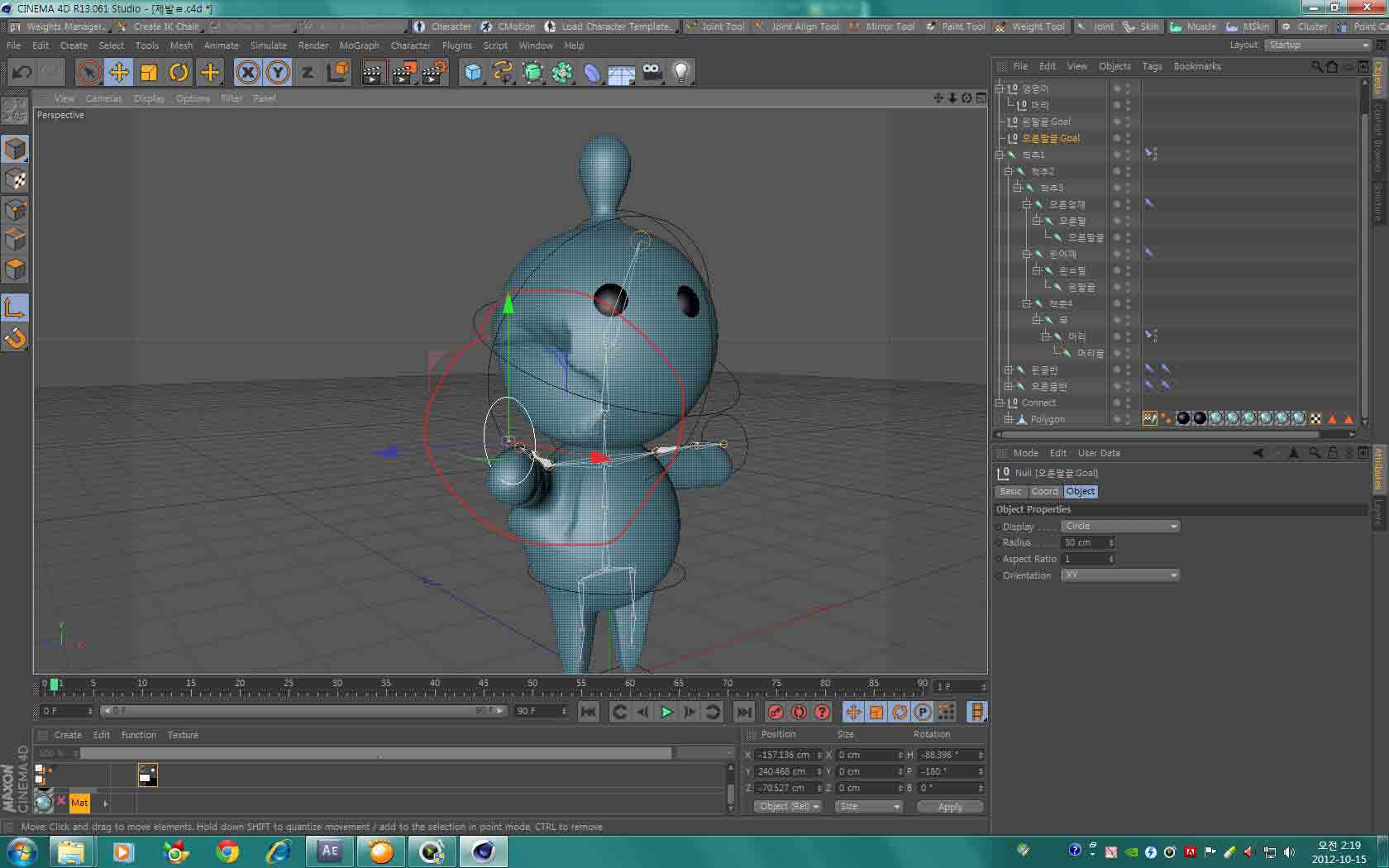Enable Snap magnet icon in left sidebar
This screenshot has width=1389, height=868.
coord(15,338)
